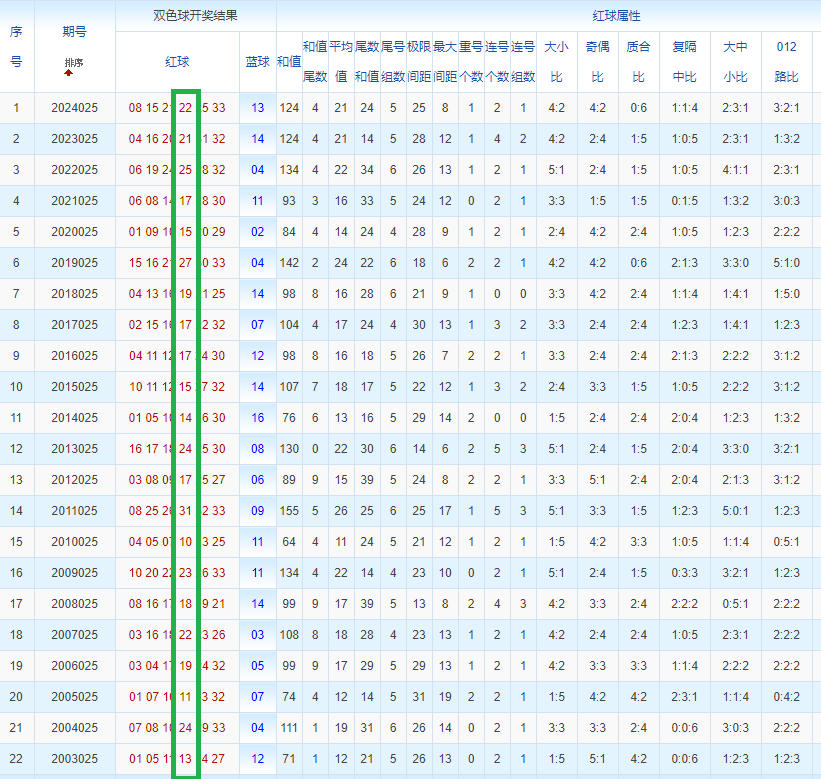The height and width of the screenshot is (779, 821).
Task: Click the 大小比 column header
Action: coord(557,61)
